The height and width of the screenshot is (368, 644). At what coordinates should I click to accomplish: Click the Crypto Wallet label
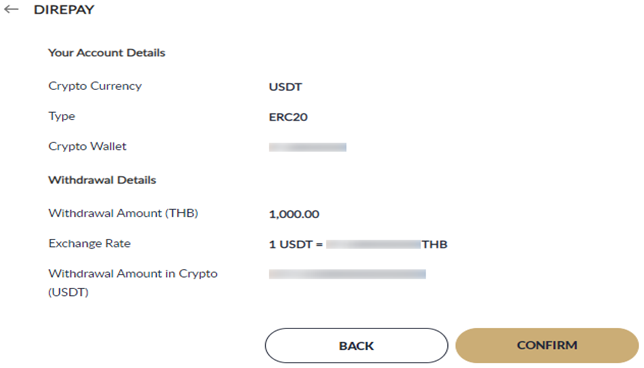tap(87, 146)
